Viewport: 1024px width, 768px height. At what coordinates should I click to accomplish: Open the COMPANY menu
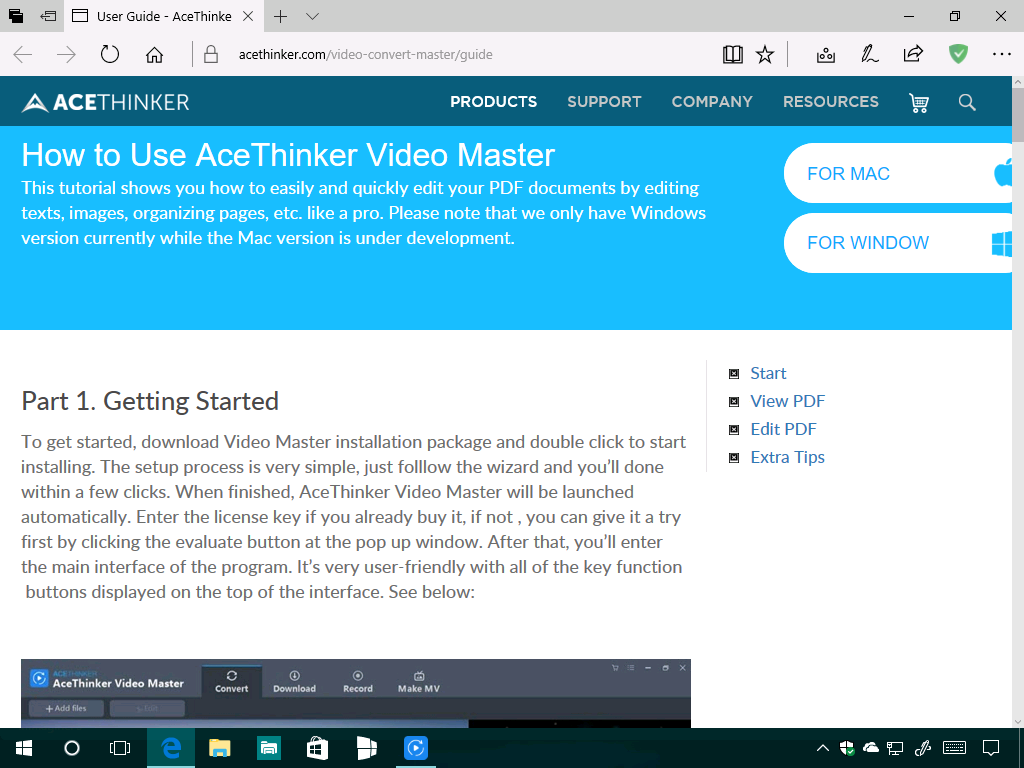(x=712, y=102)
